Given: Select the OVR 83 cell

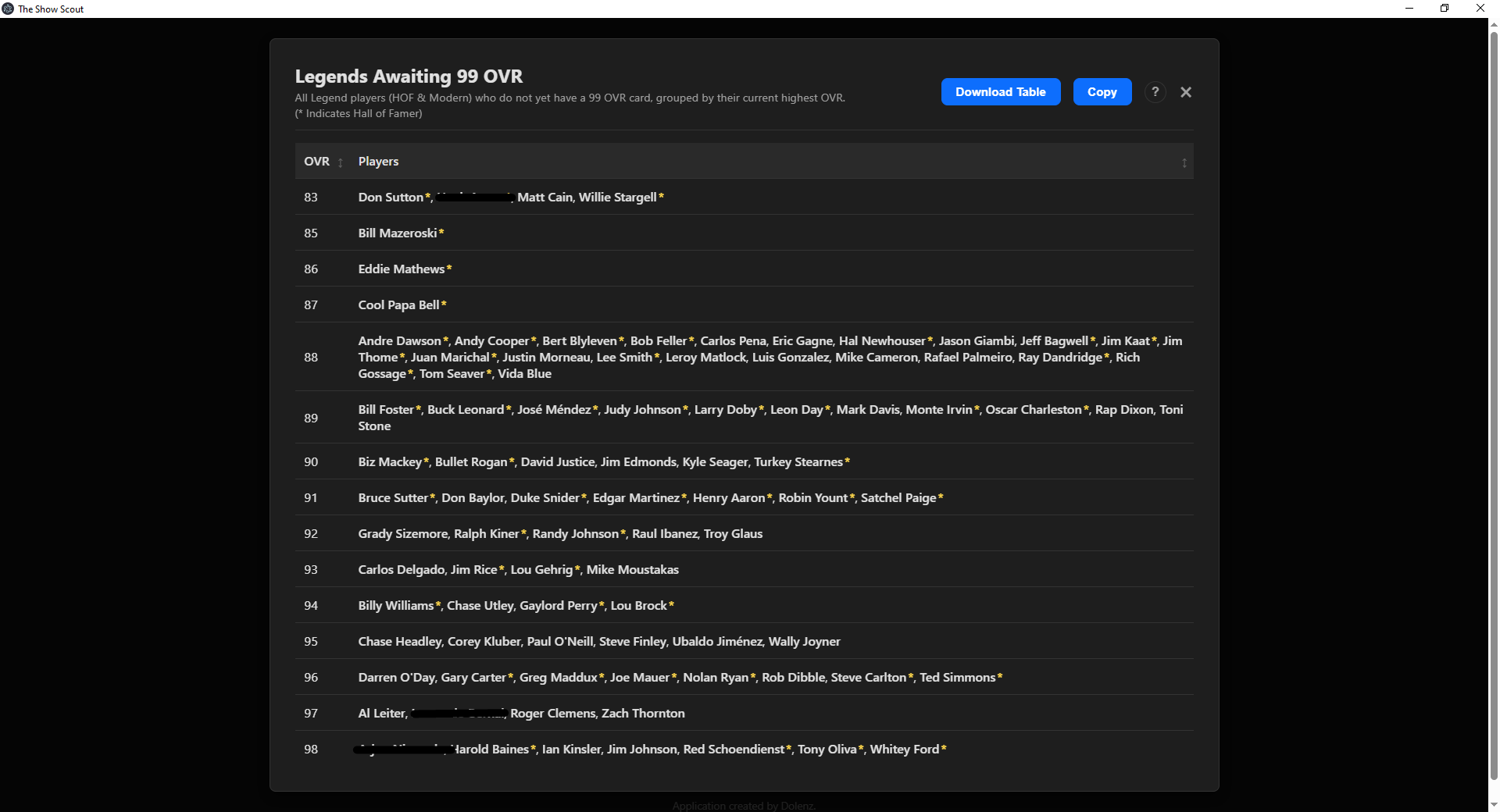Looking at the screenshot, I should point(311,198).
